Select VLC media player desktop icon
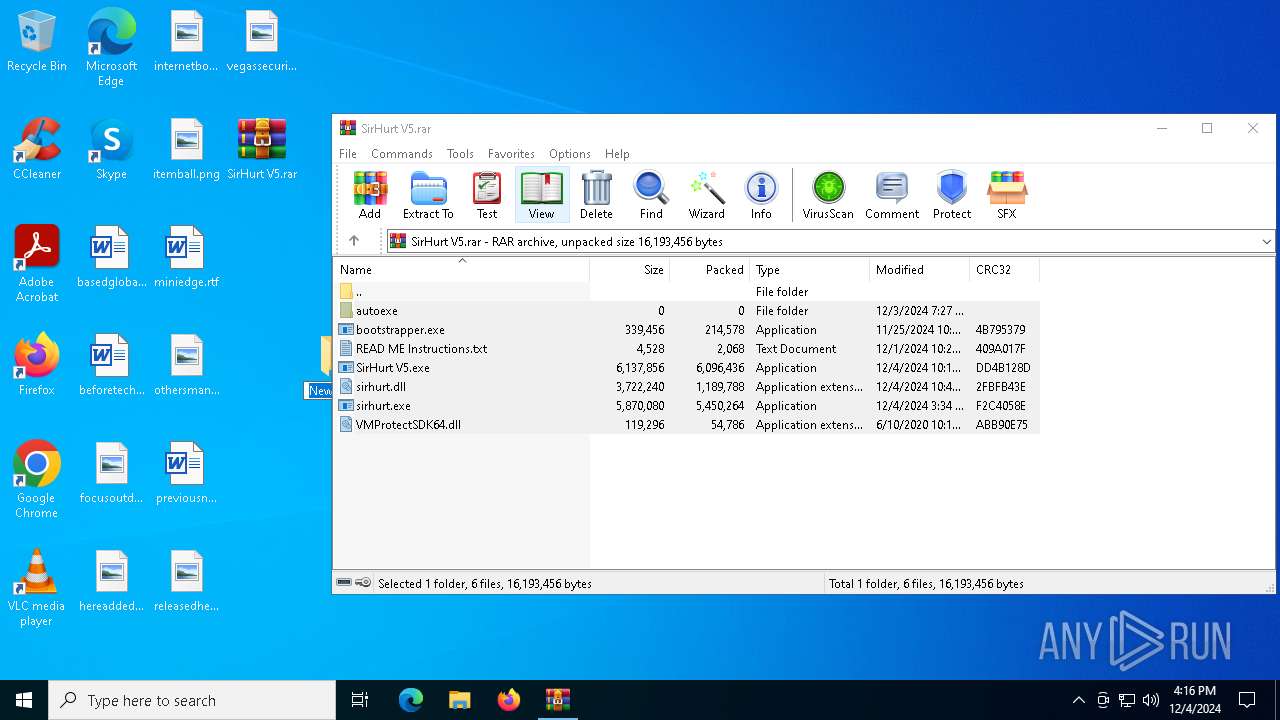Image resolution: width=1280 pixels, height=720 pixels. [37, 588]
